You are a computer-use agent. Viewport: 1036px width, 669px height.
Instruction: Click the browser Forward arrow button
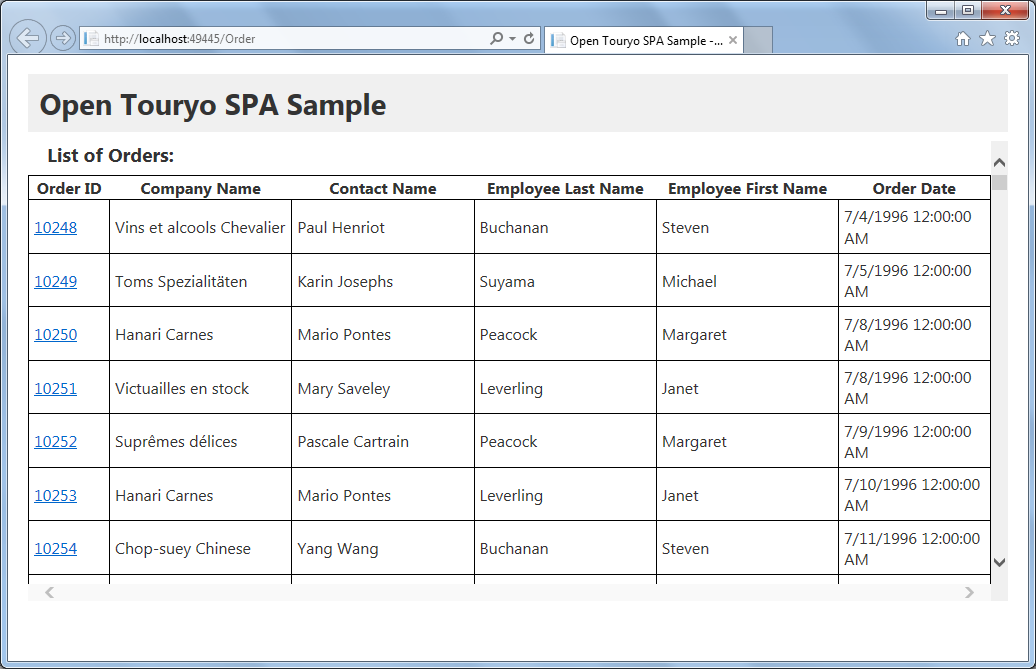pos(63,38)
